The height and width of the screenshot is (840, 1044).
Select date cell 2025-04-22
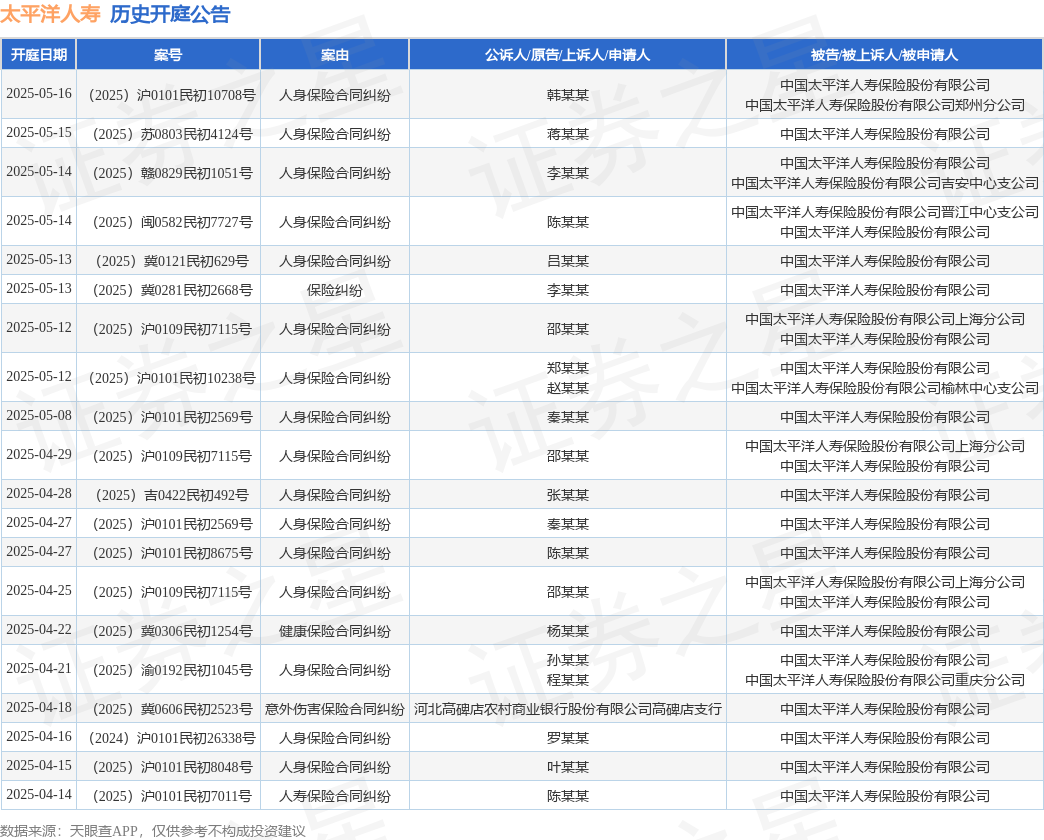[39, 629]
